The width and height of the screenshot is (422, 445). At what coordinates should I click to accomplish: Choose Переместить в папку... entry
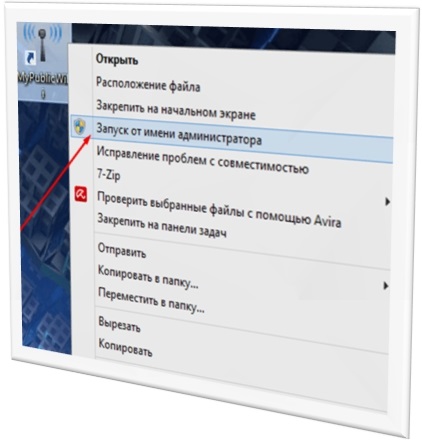click(x=151, y=300)
